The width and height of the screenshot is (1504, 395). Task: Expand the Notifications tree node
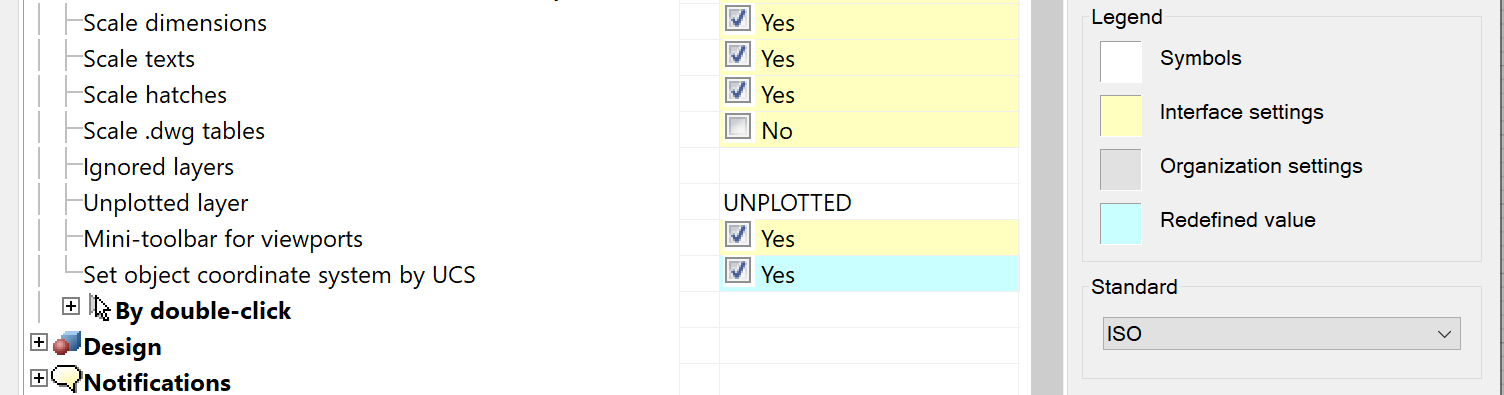pos(39,378)
